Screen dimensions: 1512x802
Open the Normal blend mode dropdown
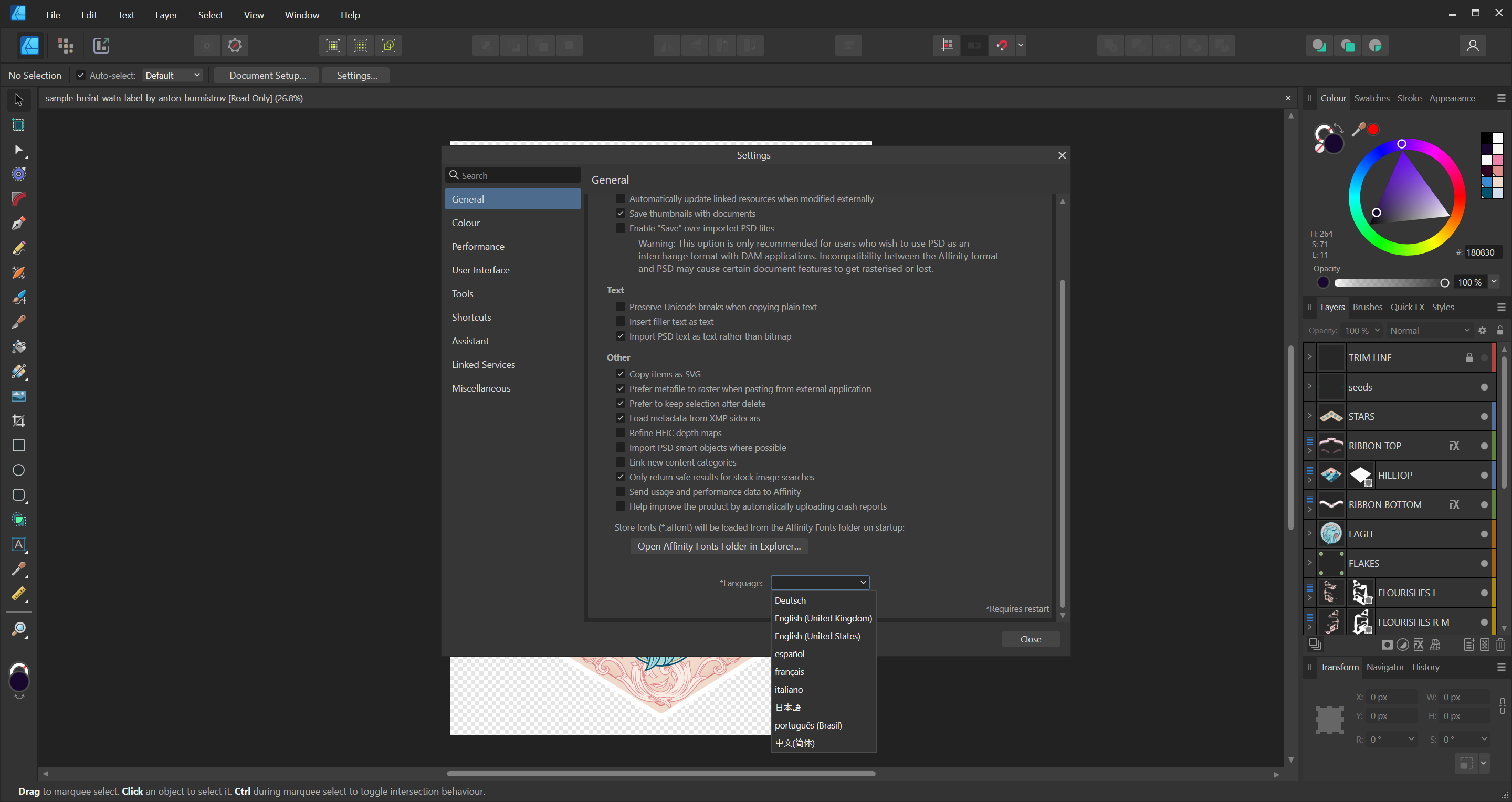pyautogui.click(x=1429, y=330)
